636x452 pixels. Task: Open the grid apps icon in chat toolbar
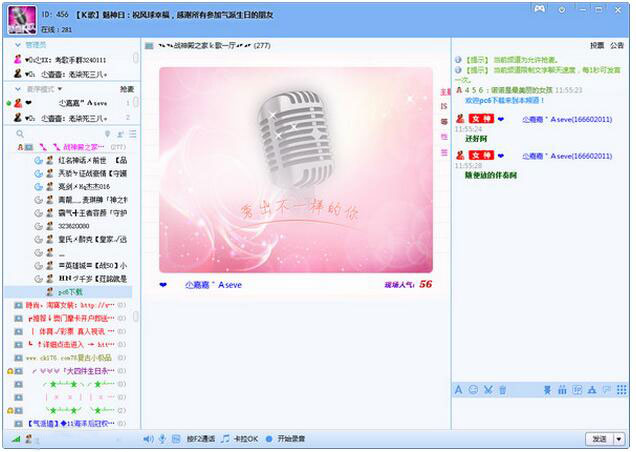(x=621, y=390)
